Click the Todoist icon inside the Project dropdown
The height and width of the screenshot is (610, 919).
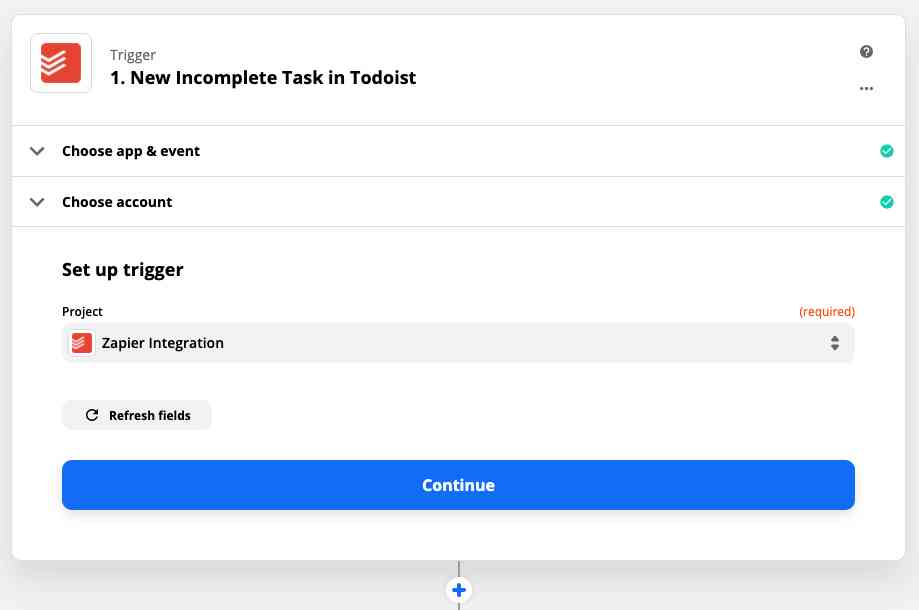point(81,342)
